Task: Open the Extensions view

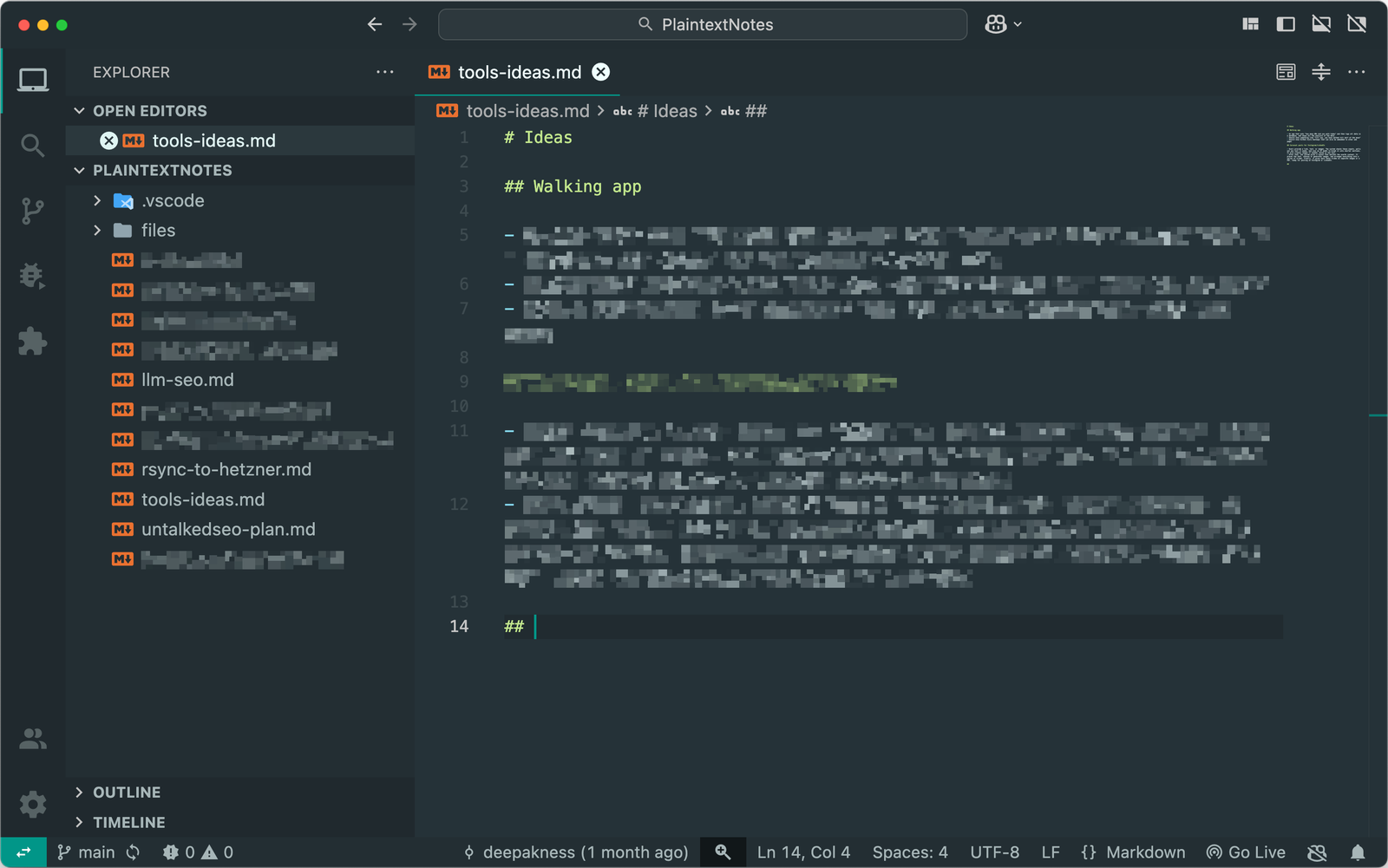Action: (x=32, y=341)
